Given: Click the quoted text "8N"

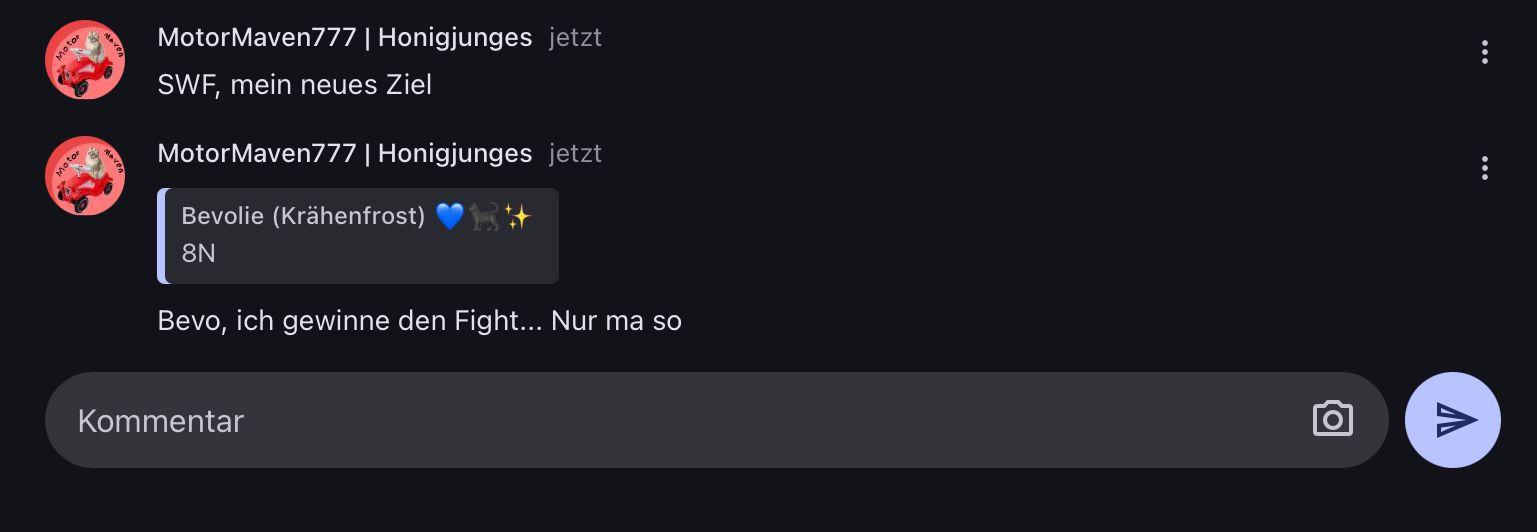Looking at the screenshot, I should click(x=199, y=253).
